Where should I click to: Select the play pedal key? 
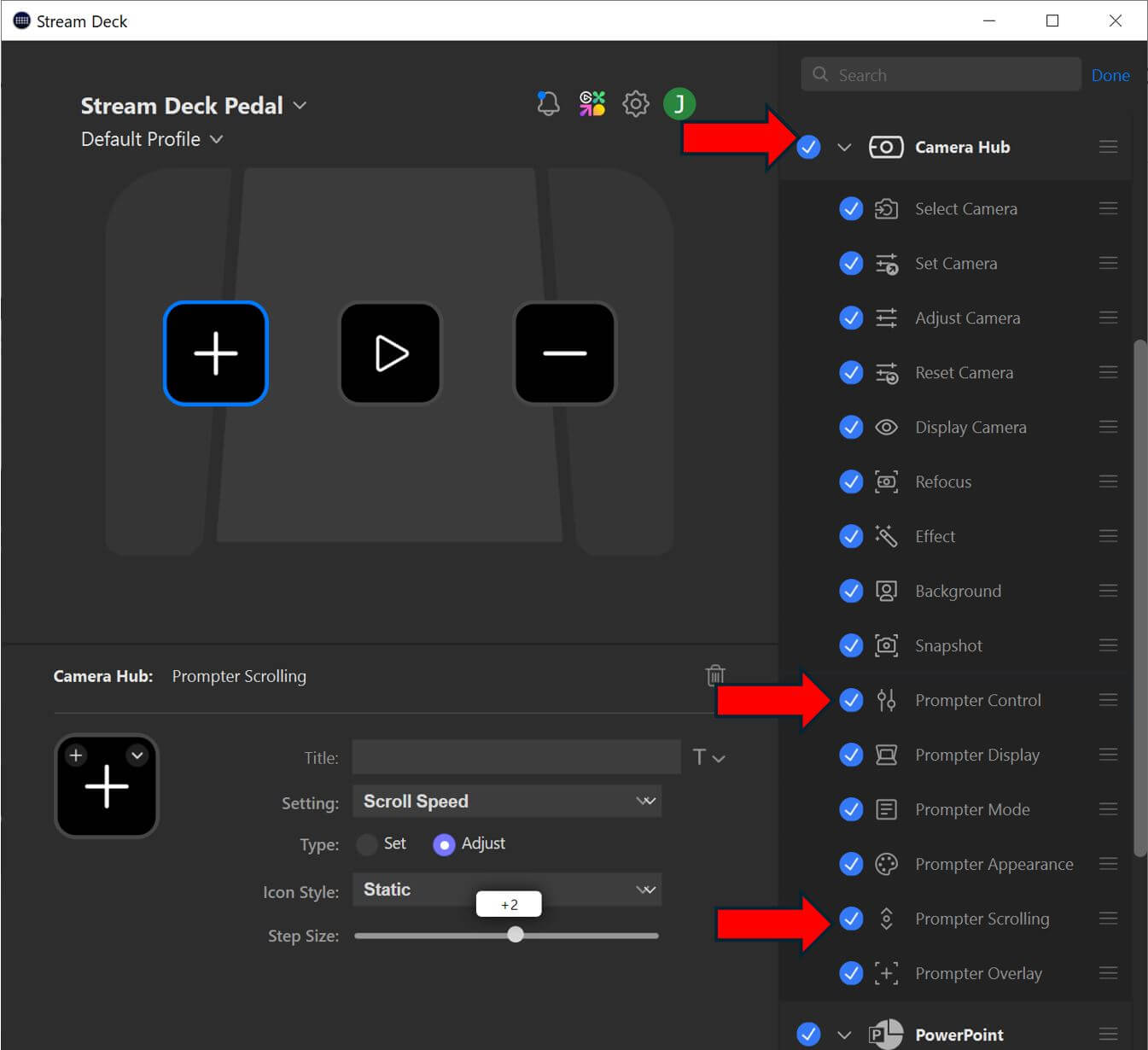(x=391, y=353)
